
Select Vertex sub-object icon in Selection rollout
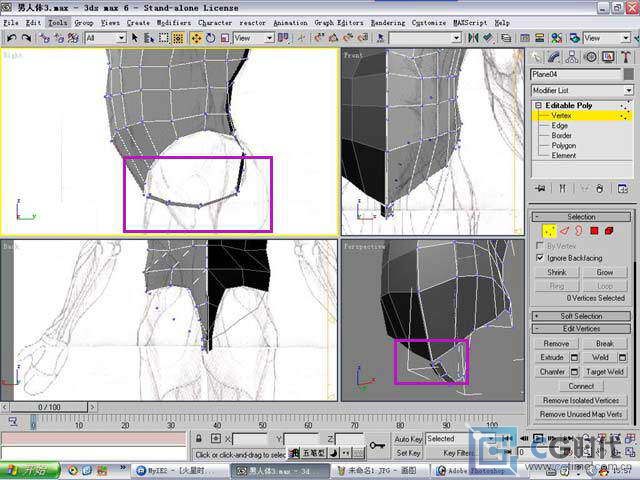tap(549, 231)
